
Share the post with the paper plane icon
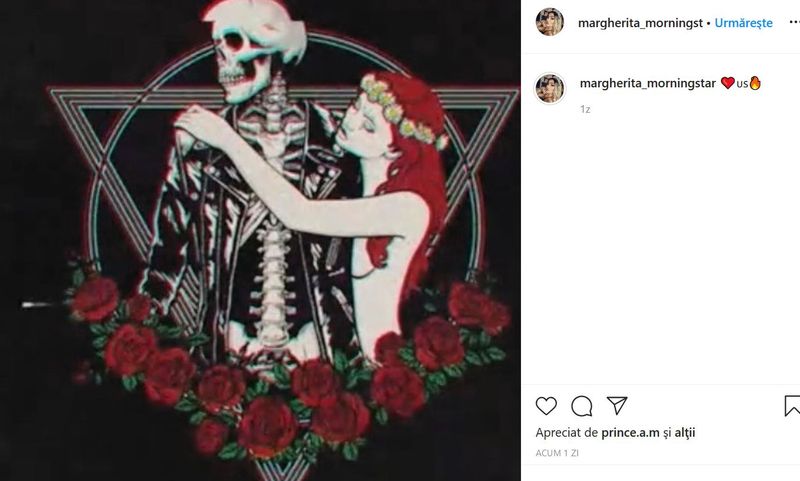tap(617, 406)
